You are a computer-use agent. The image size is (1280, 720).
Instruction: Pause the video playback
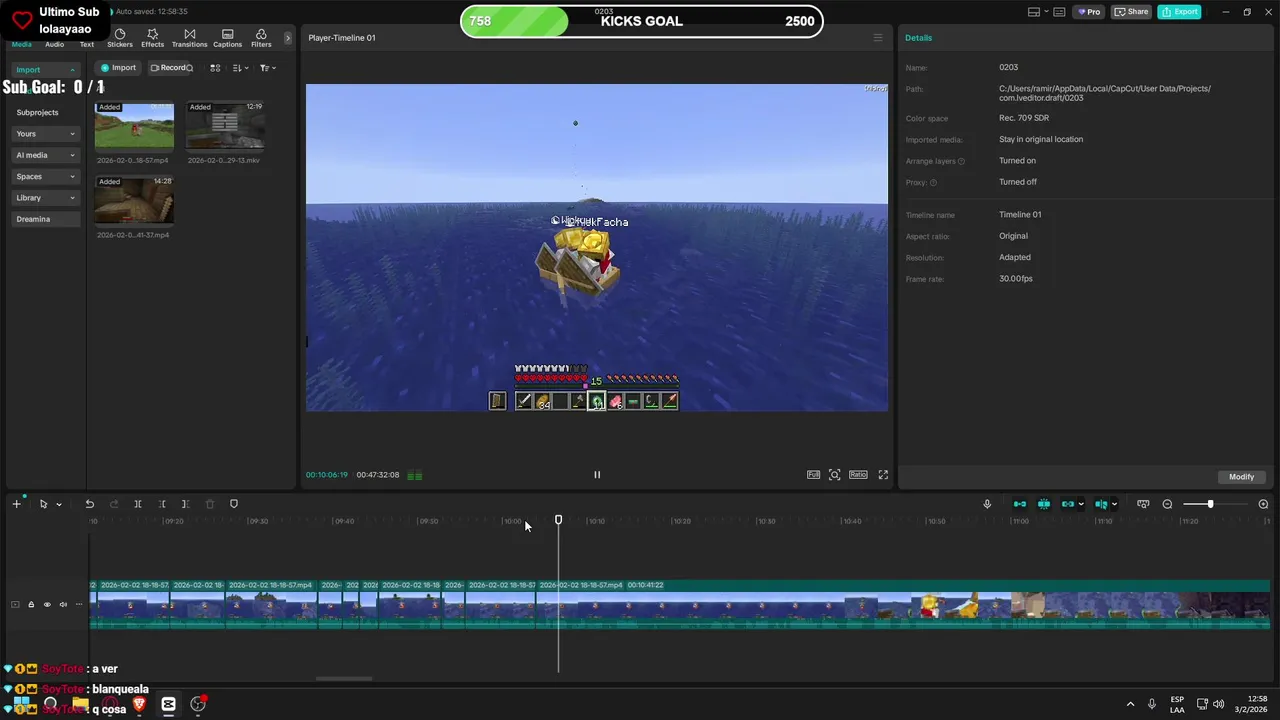597,475
